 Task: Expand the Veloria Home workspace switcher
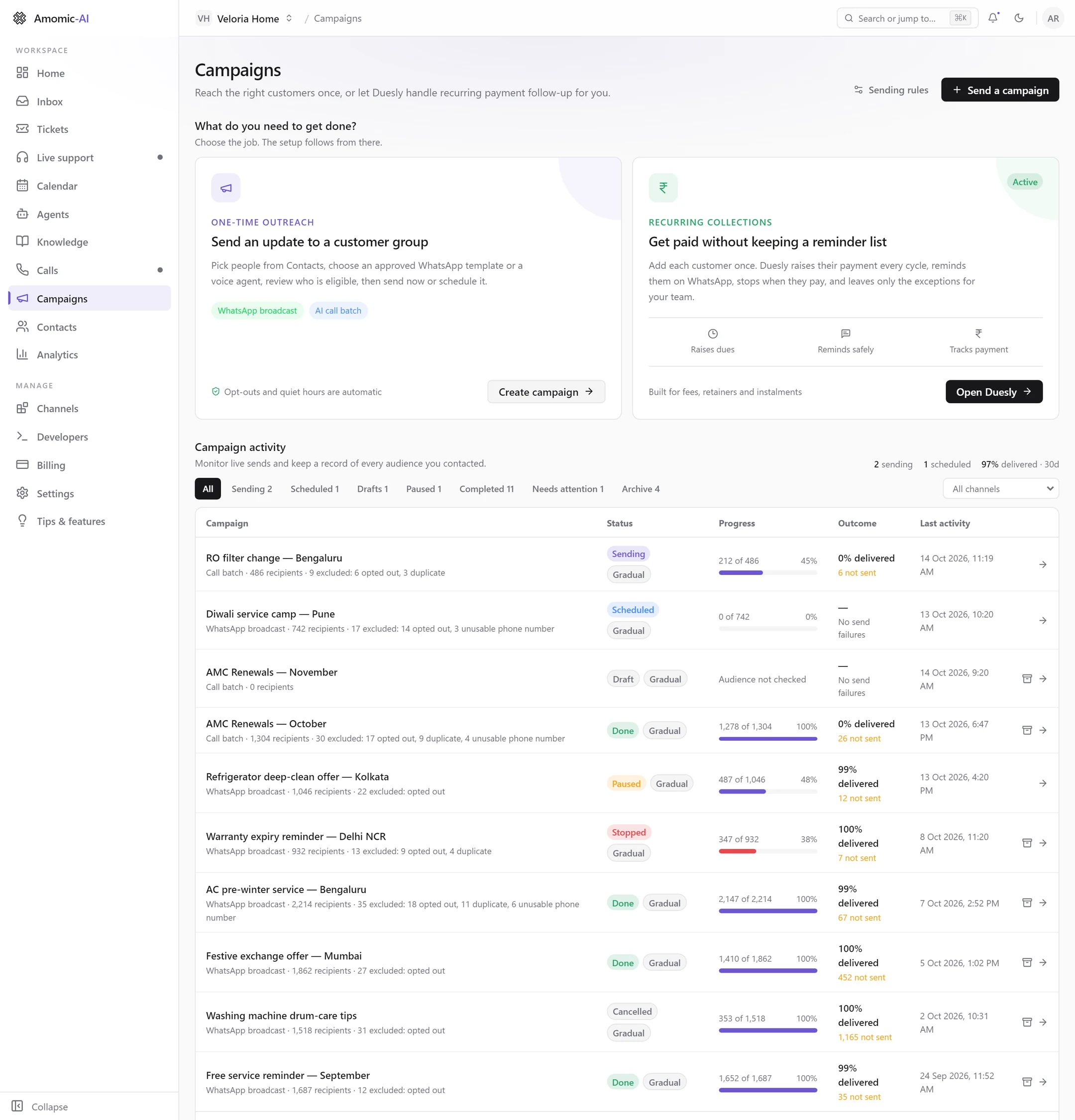(x=244, y=18)
